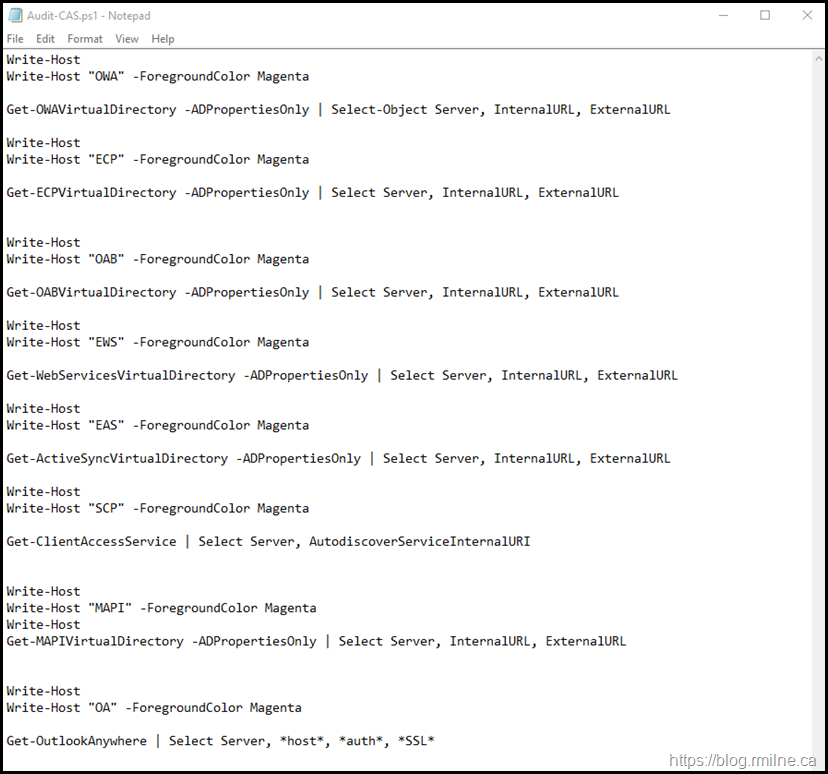Viewport: 828px width, 774px height.
Task: Click the Notepad icon in title bar
Action: coord(14,16)
